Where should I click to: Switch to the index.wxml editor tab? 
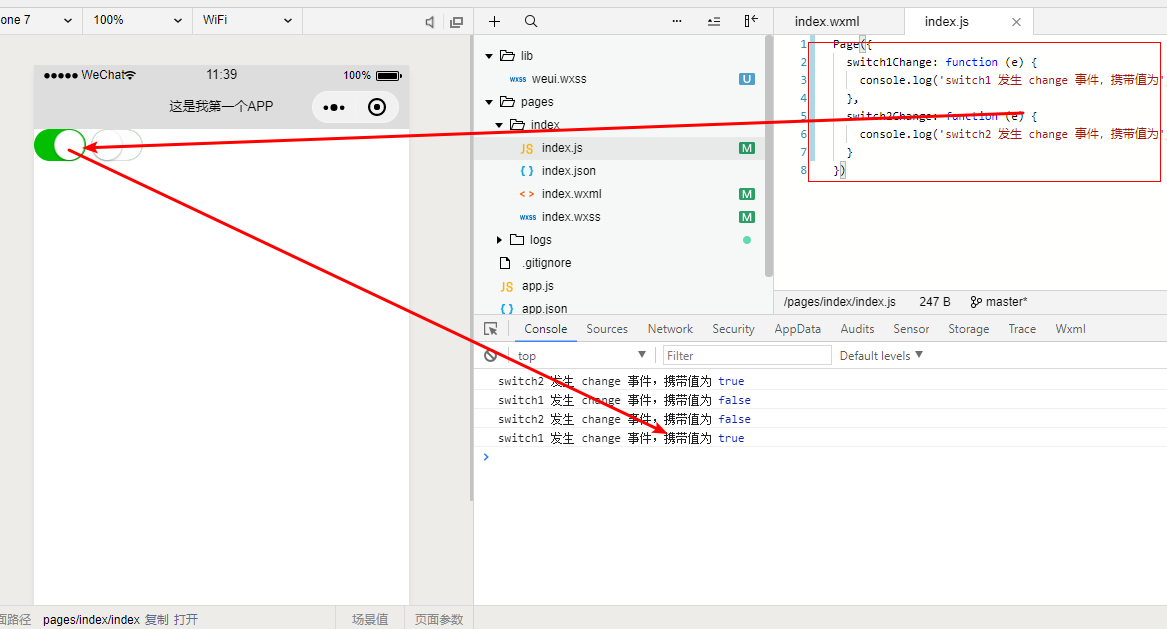pyautogui.click(x=826, y=21)
